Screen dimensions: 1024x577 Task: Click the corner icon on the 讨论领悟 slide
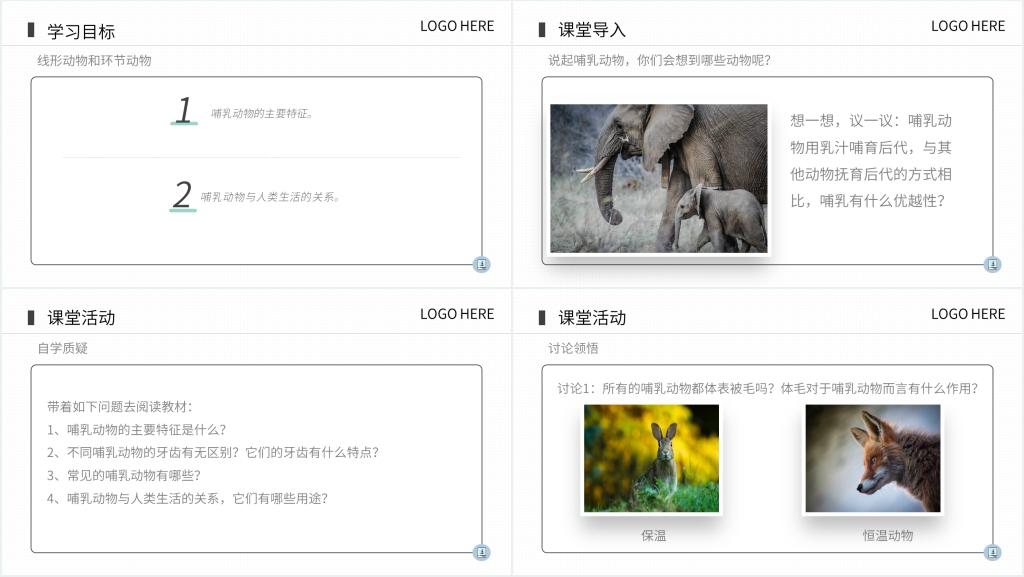[x=992, y=553]
